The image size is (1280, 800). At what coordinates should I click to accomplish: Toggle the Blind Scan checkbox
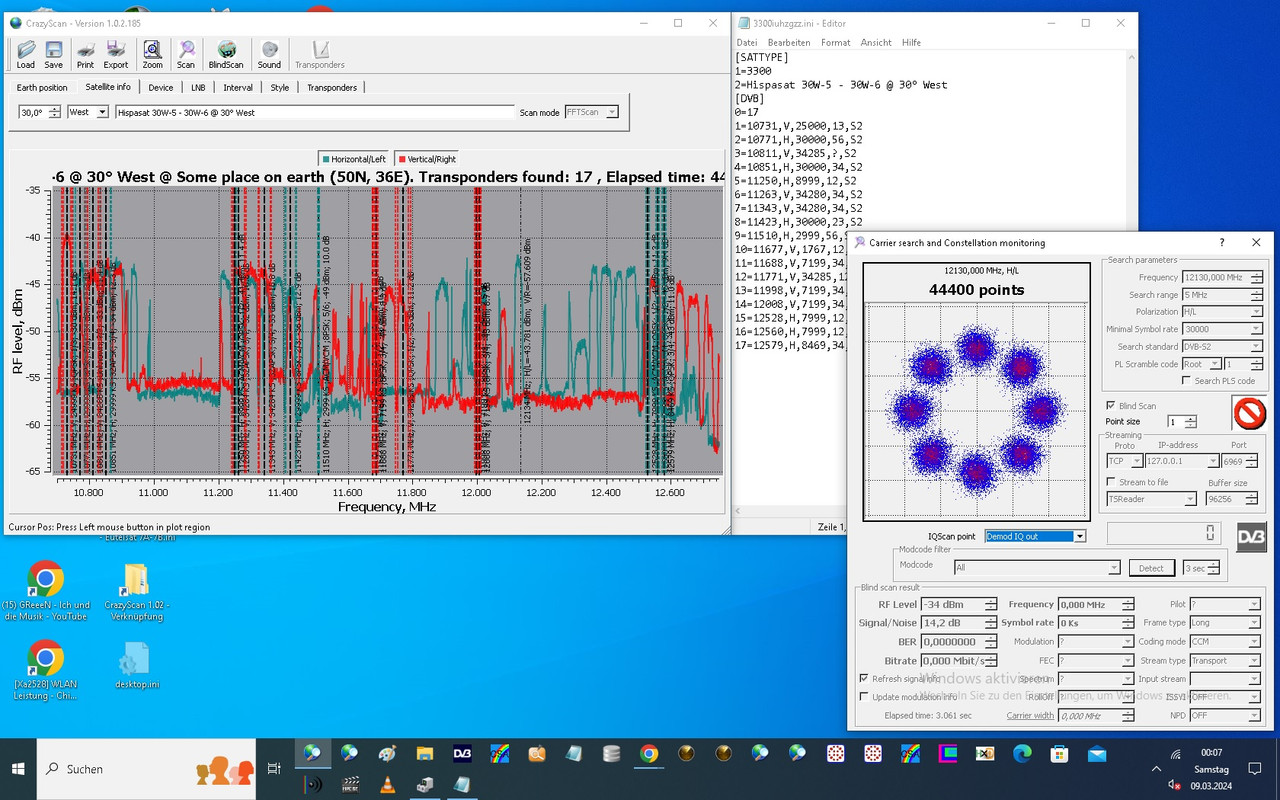[x=1111, y=405]
